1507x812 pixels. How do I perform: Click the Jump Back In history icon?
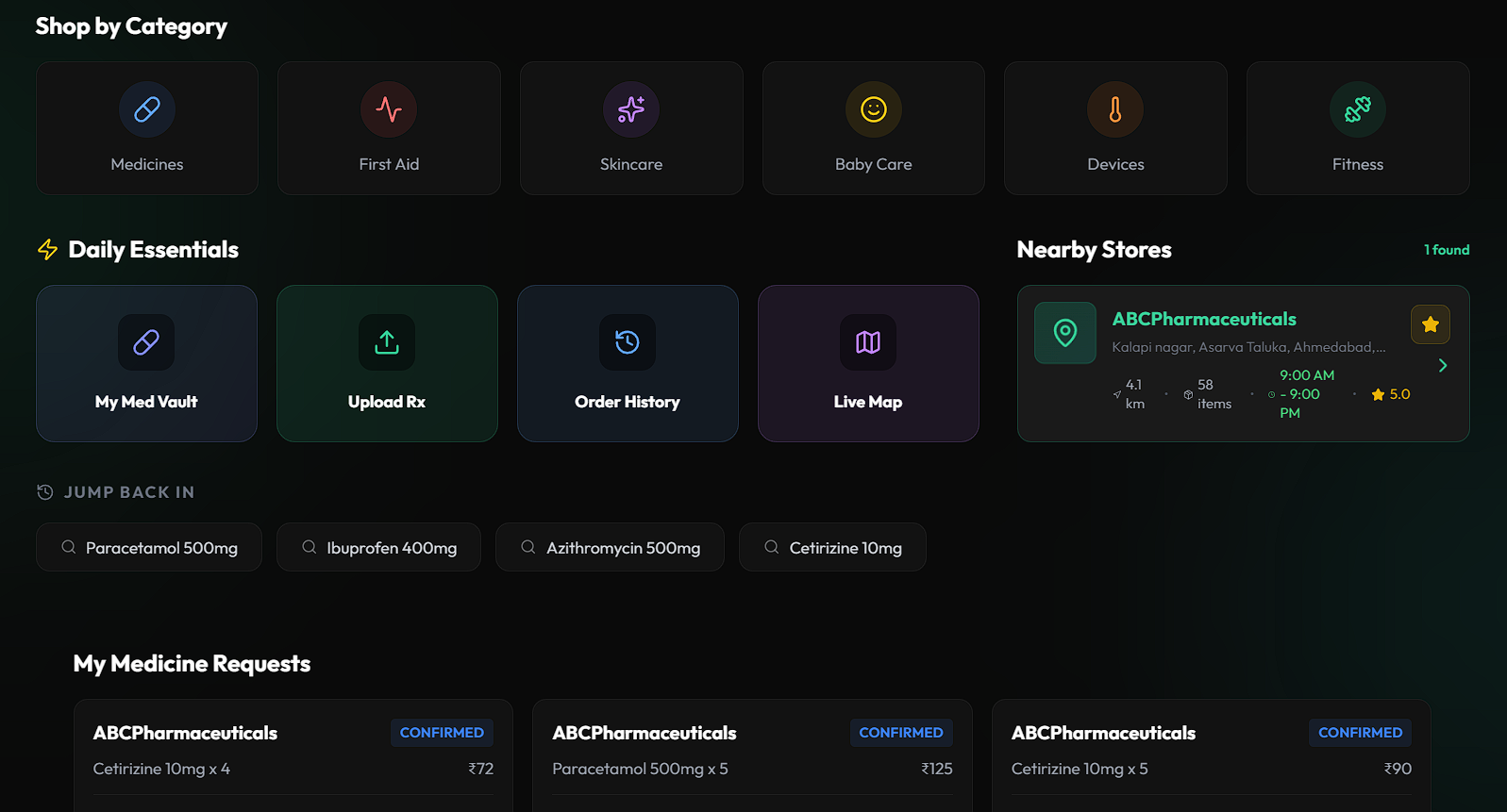pyautogui.click(x=45, y=492)
